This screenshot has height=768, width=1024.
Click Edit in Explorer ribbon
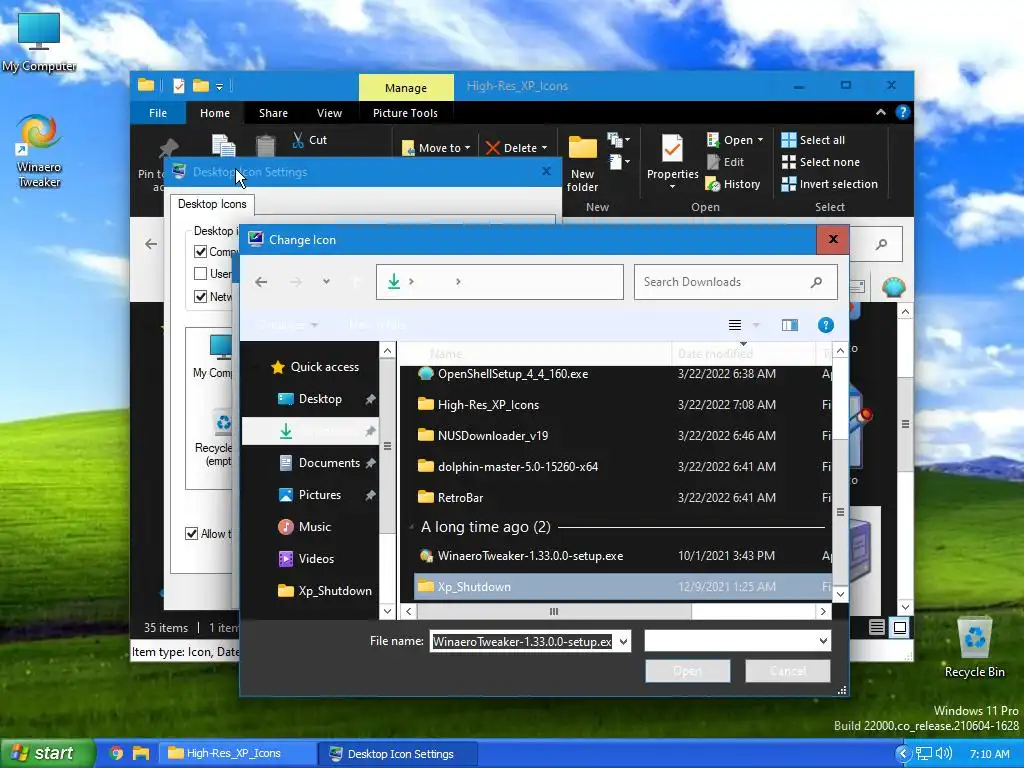(726, 162)
